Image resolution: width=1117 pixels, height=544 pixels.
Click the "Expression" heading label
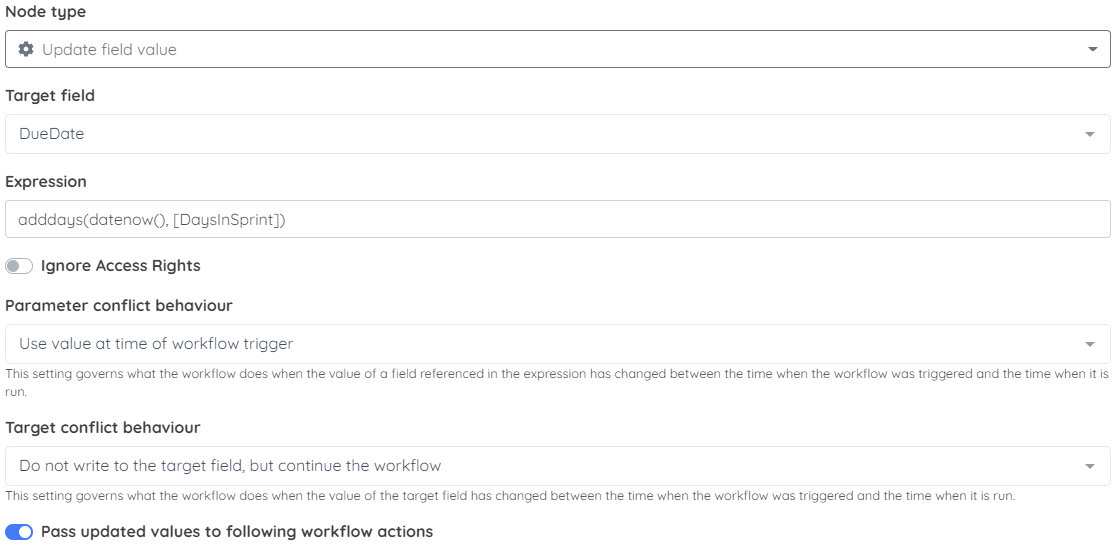pyautogui.click(x=46, y=182)
